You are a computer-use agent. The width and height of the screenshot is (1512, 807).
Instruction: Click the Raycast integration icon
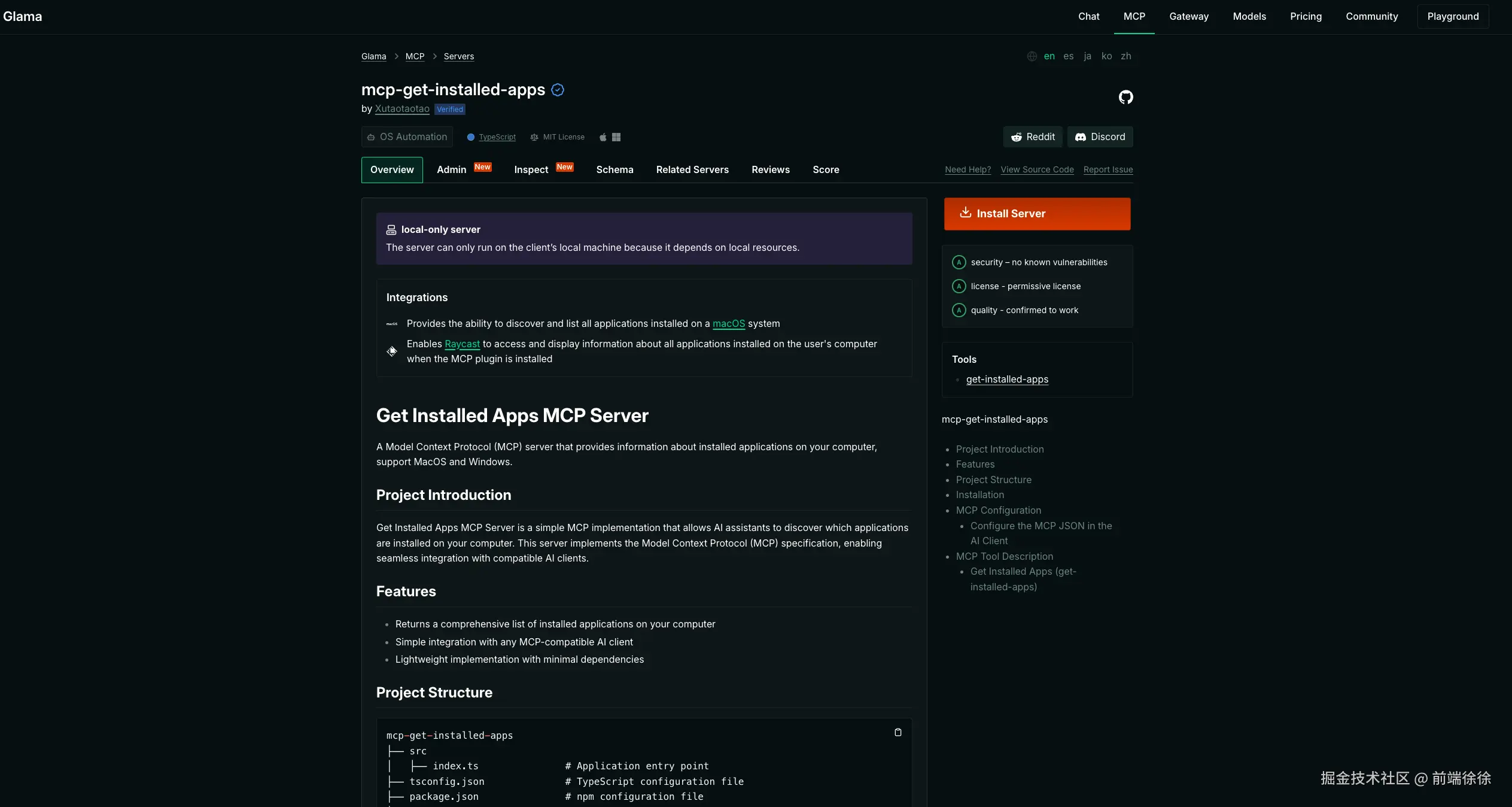tap(392, 351)
